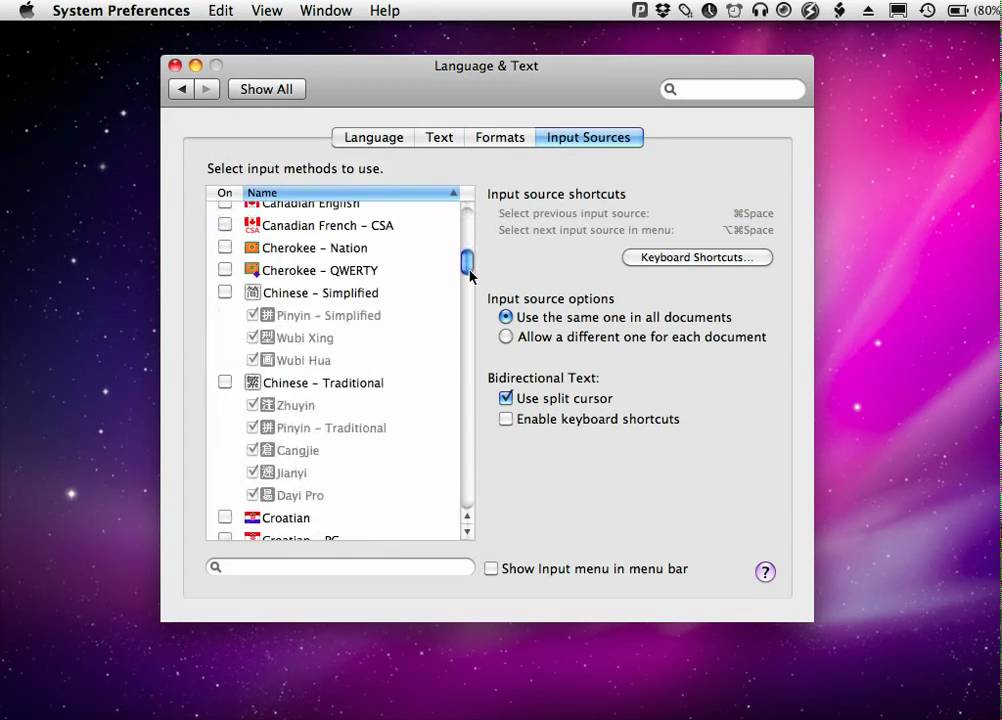Open the Time Machine menu bar icon
Viewport: 1002px width, 720px height.
click(927, 10)
